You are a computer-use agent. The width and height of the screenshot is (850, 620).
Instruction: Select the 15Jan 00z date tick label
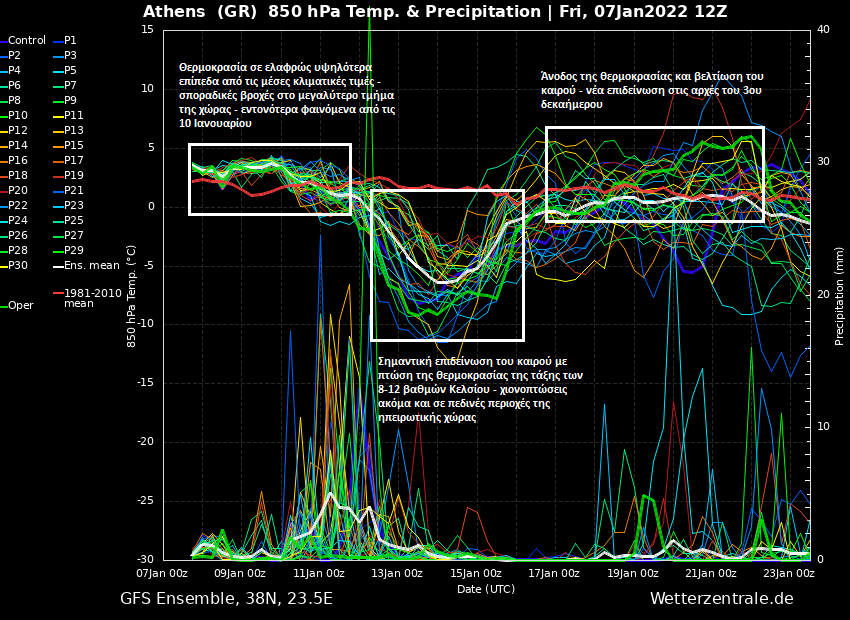475,574
